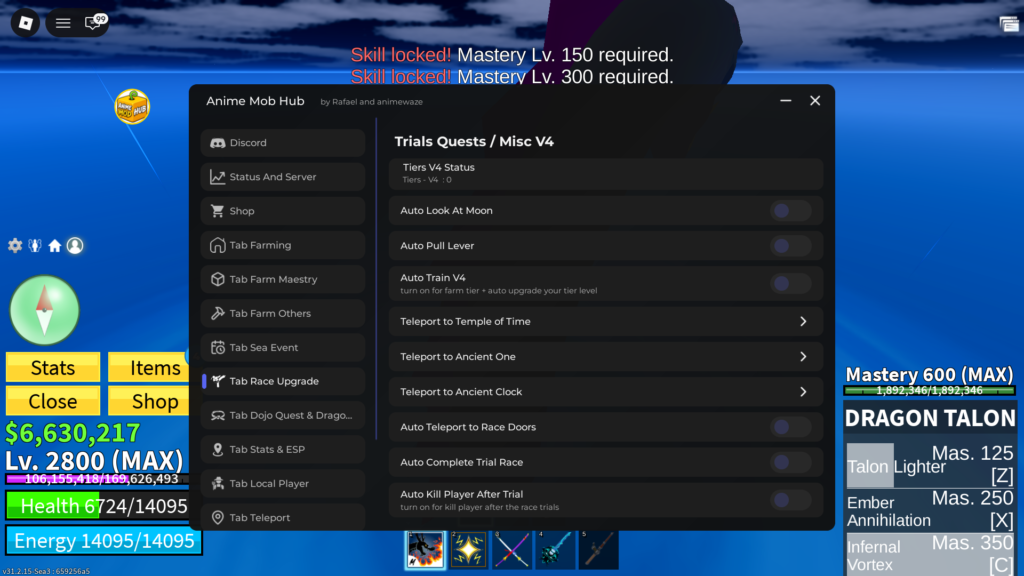
Task: Close the Anime Mob Hub panel
Action: pyautogui.click(x=815, y=101)
